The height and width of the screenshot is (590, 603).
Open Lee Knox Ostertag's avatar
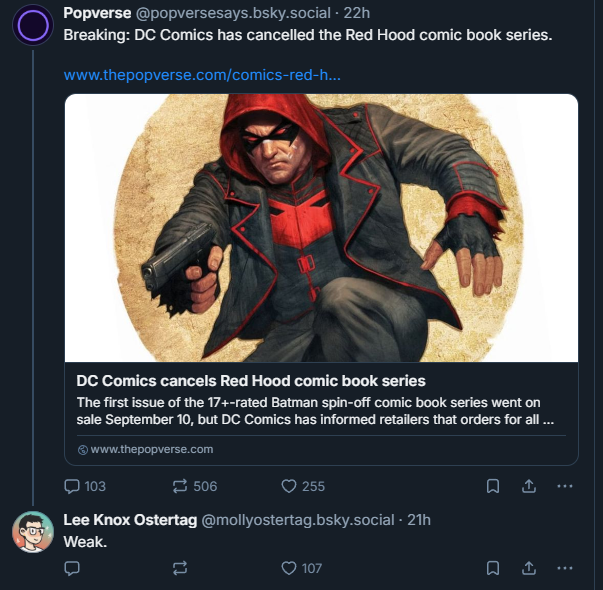(x=33, y=531)
